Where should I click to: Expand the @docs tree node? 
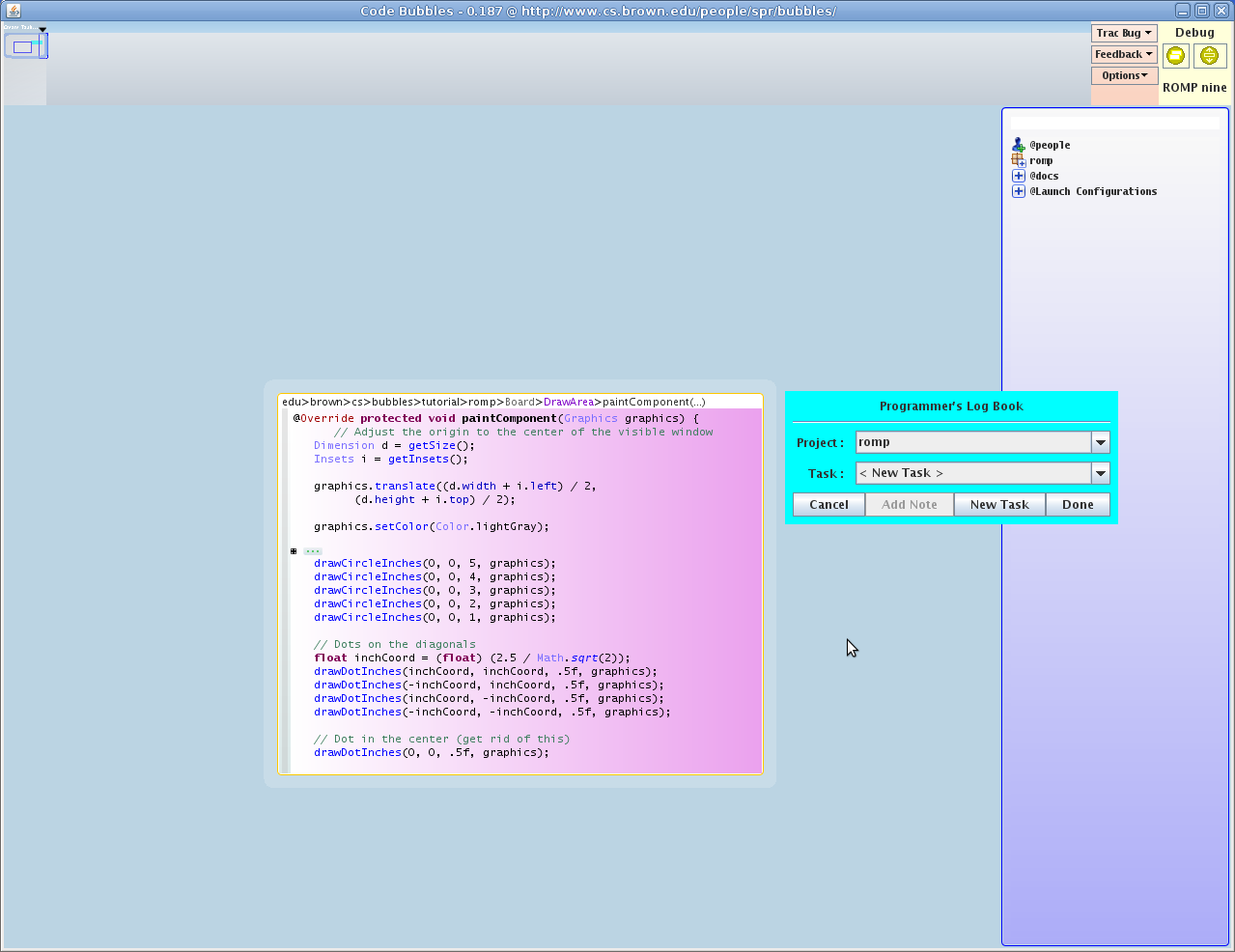pyautogui.click(x=1018, y=176)
